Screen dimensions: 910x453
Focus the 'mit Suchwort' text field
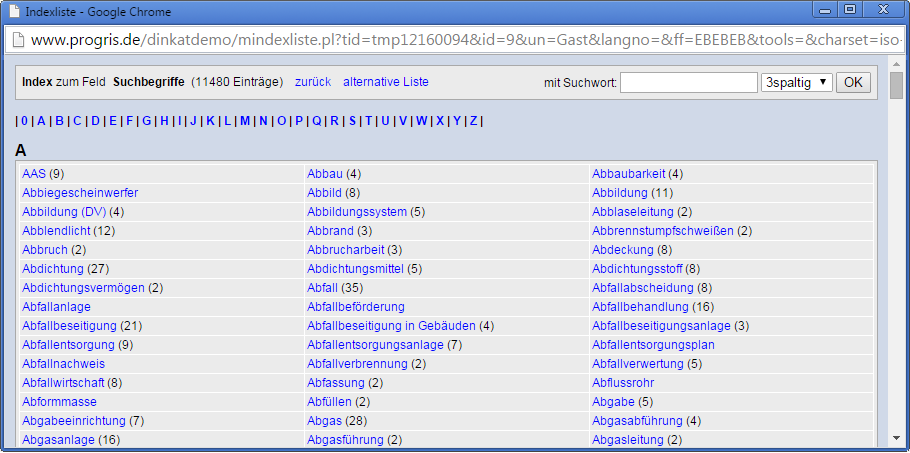tap(688, 82)
